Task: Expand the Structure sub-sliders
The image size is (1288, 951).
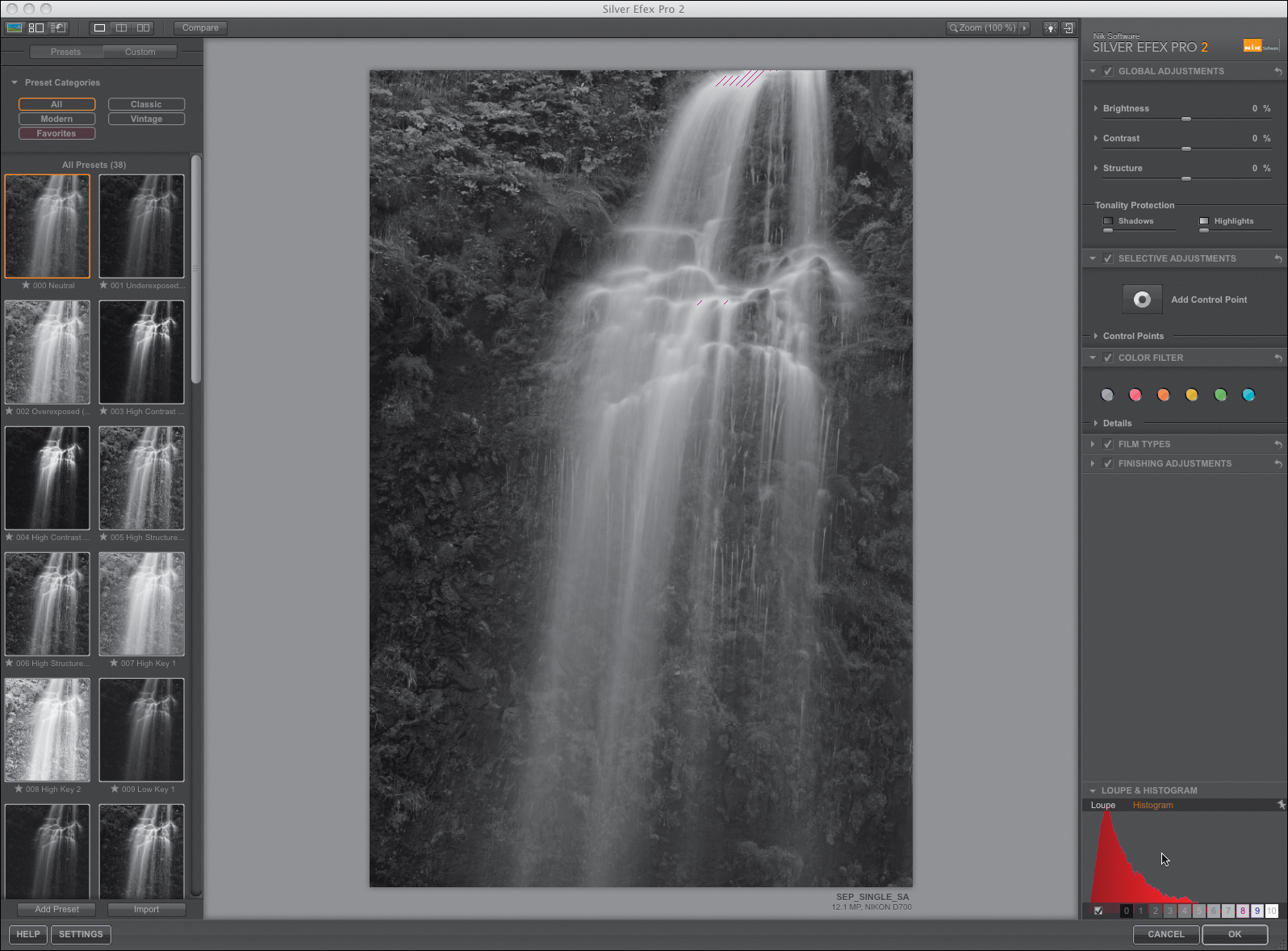Action: point(1095,168)
